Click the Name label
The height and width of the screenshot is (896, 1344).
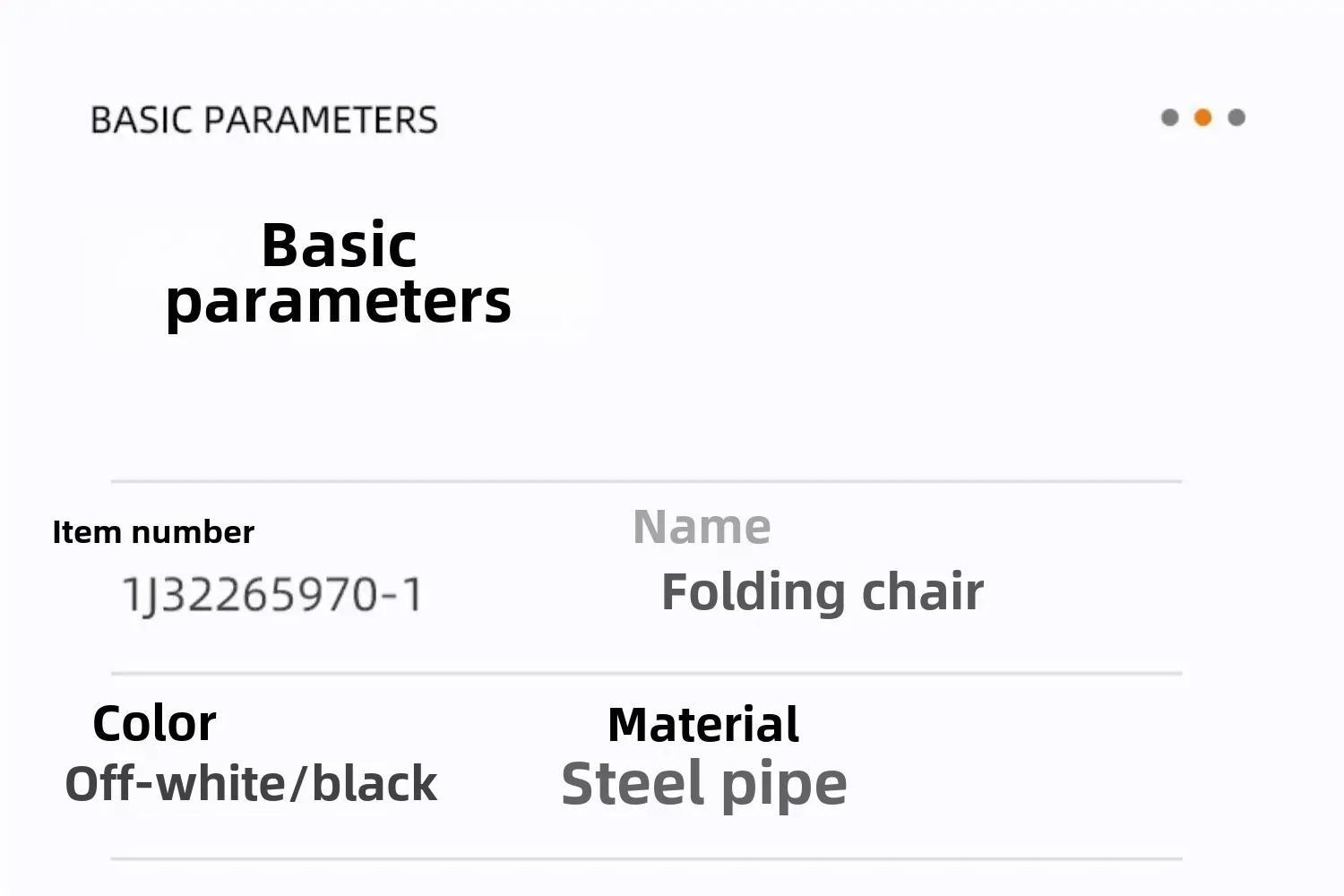702,527
